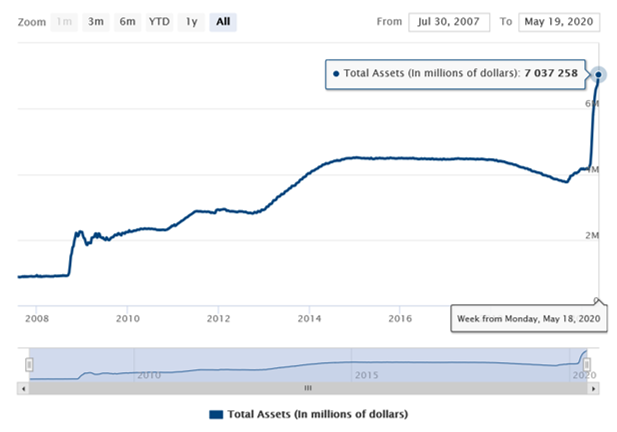Select the 1m zoom range
This screenshot has width=617, height=432.
pyautogui.click(x=67, y=22)
